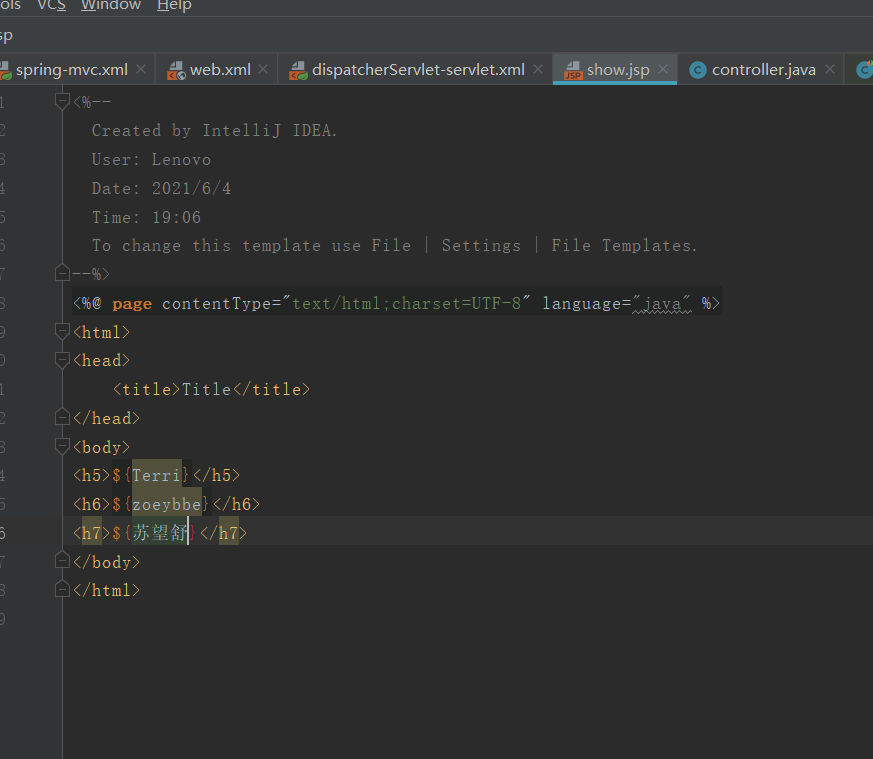Click fold marker at </html> line
The image size is (873, 759).
point(62,589)
